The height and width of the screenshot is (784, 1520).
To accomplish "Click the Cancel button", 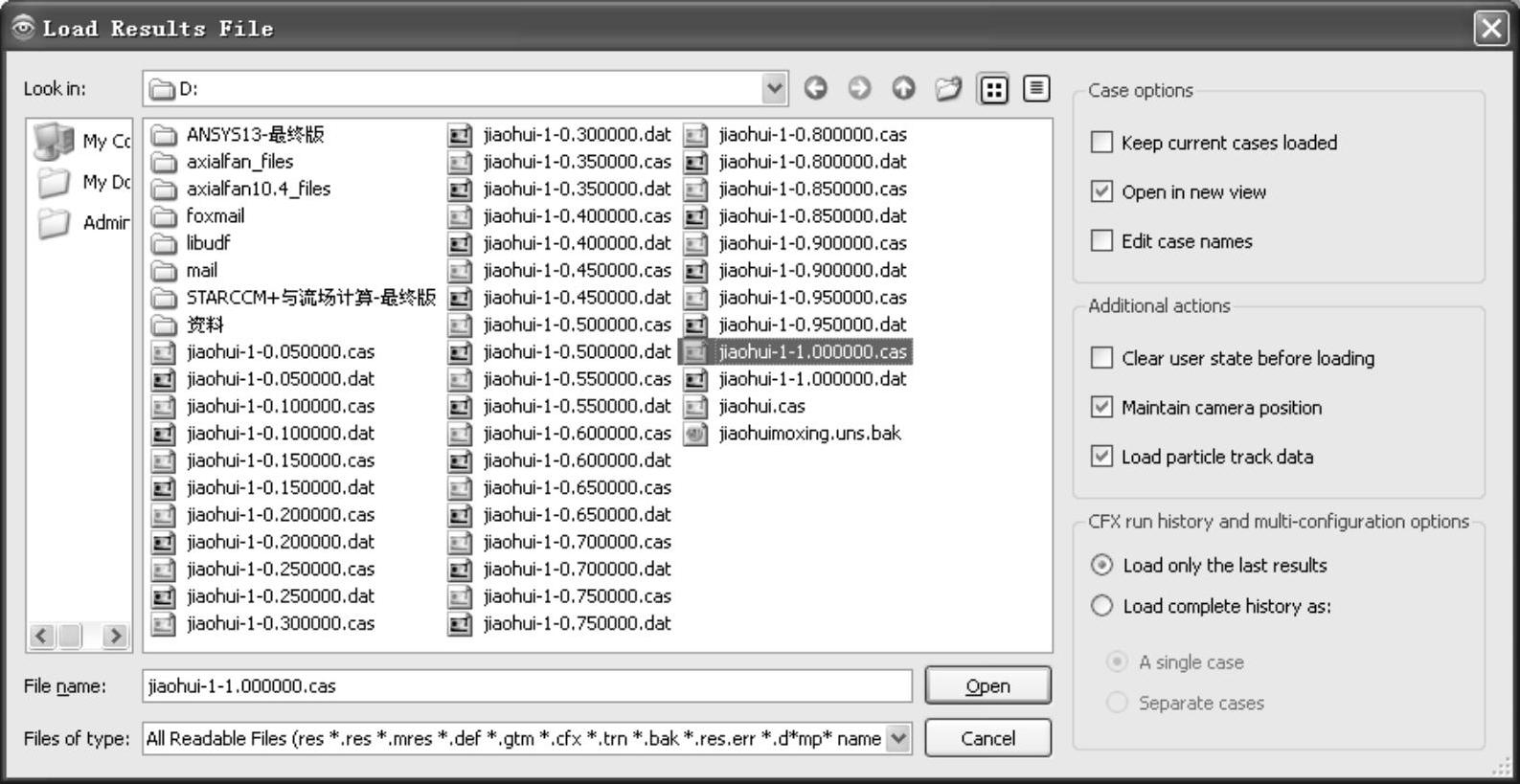I will pos(987,738).
